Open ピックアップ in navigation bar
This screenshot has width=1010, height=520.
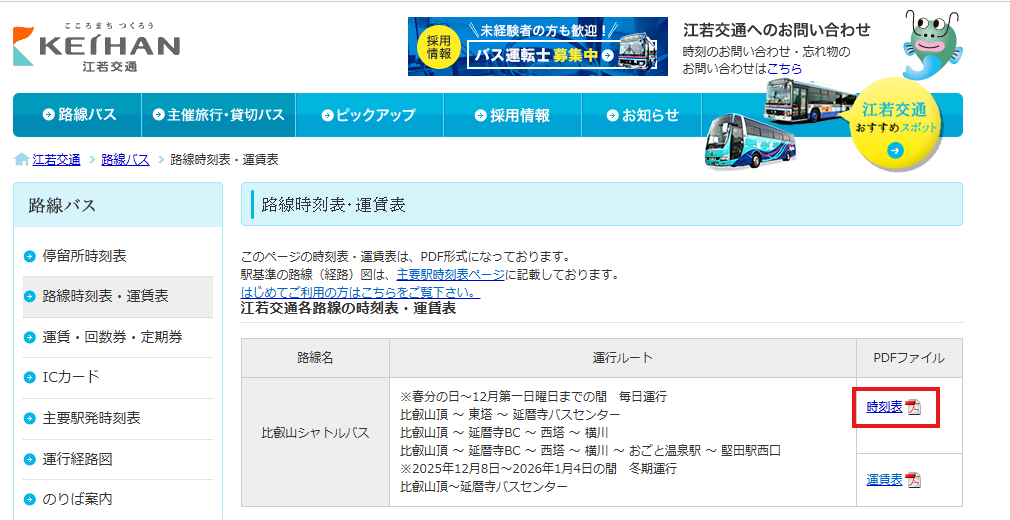pyautogui.click(x=368, y=115)
